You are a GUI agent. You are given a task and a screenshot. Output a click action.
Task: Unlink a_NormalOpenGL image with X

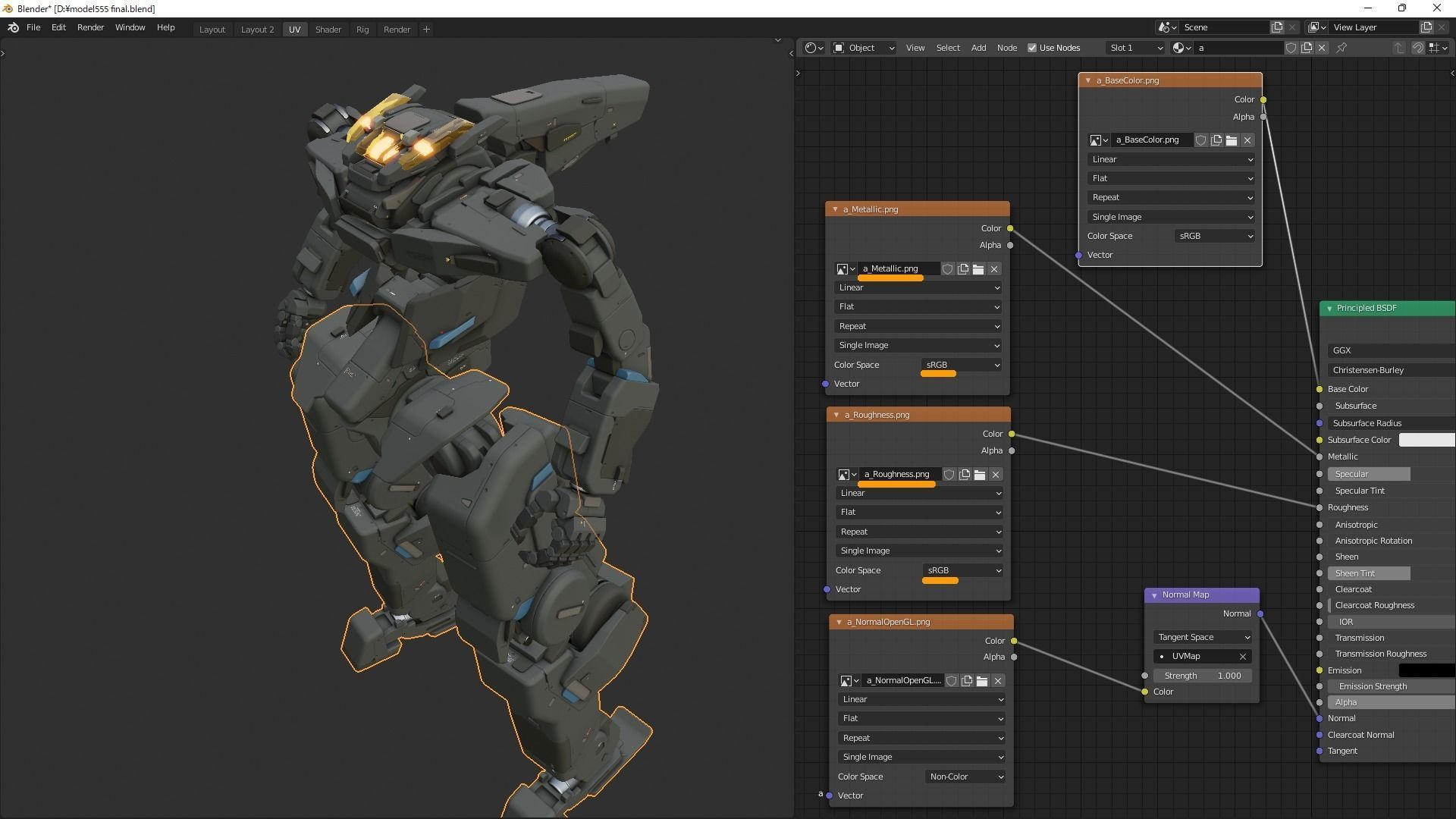(998, 681)
